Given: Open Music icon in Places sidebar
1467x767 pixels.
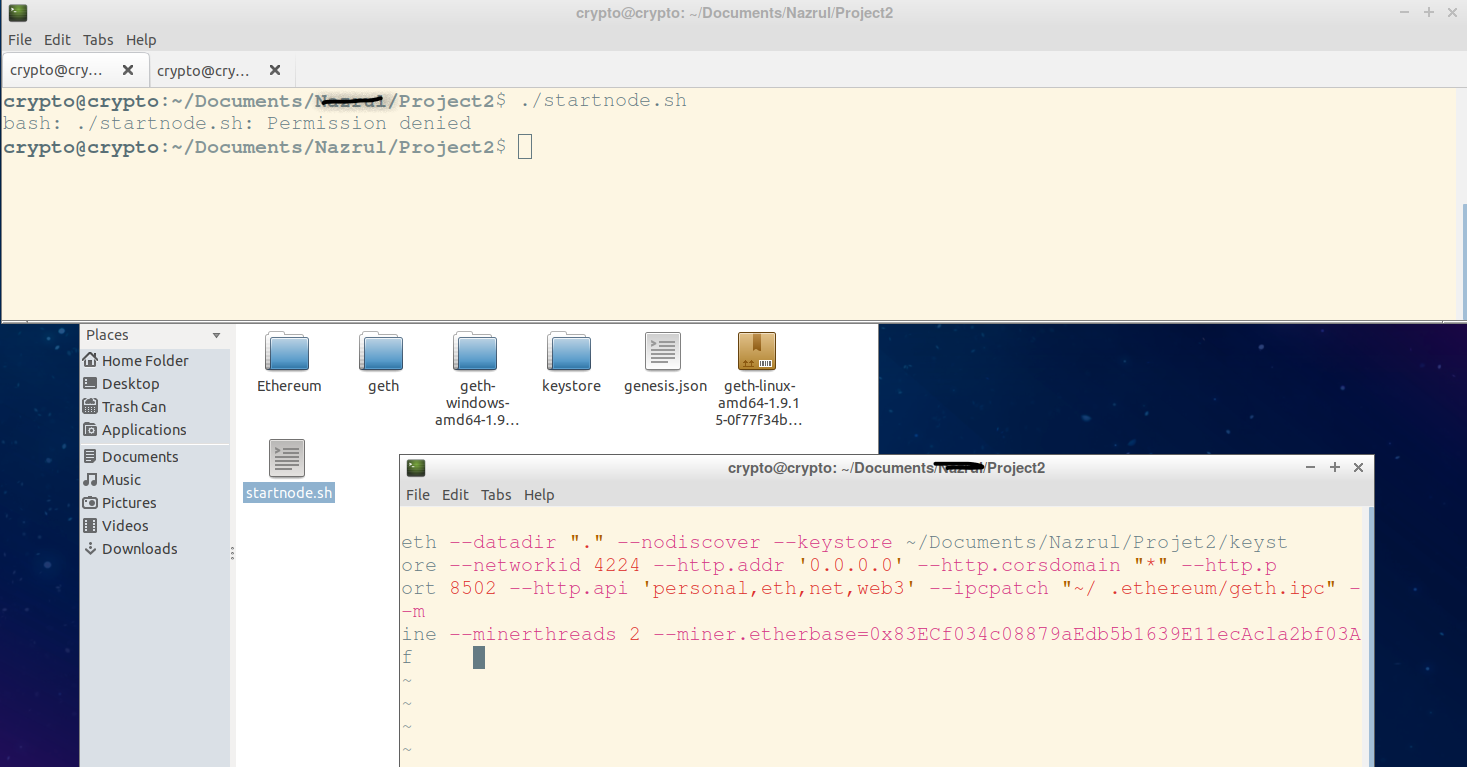Looking at the screenshot, I should click(x=91, y=480).
